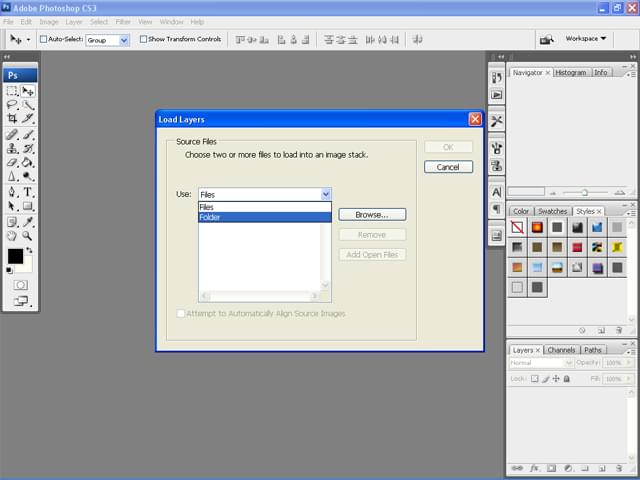The width and height of the screenshot is (640, 480).
Task: Toggle lock transparent pixels in Layers
Action: [x=534, y=379]
